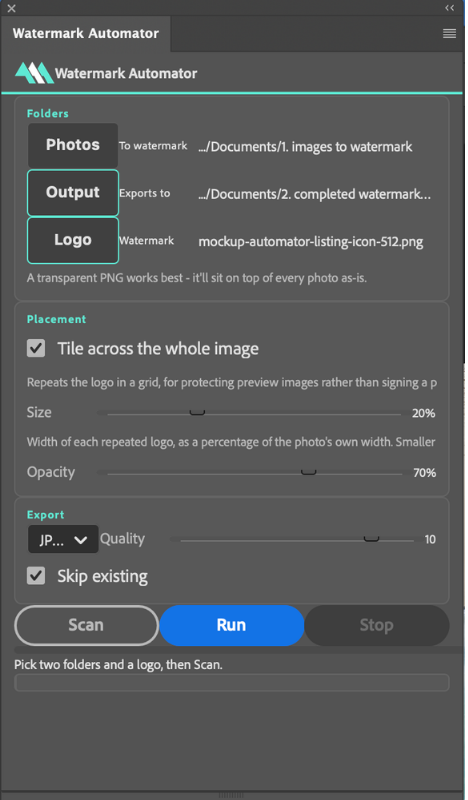Screen dimensions: 468x800
Task: Click the Scan button
Action: [x=86, y=625]
